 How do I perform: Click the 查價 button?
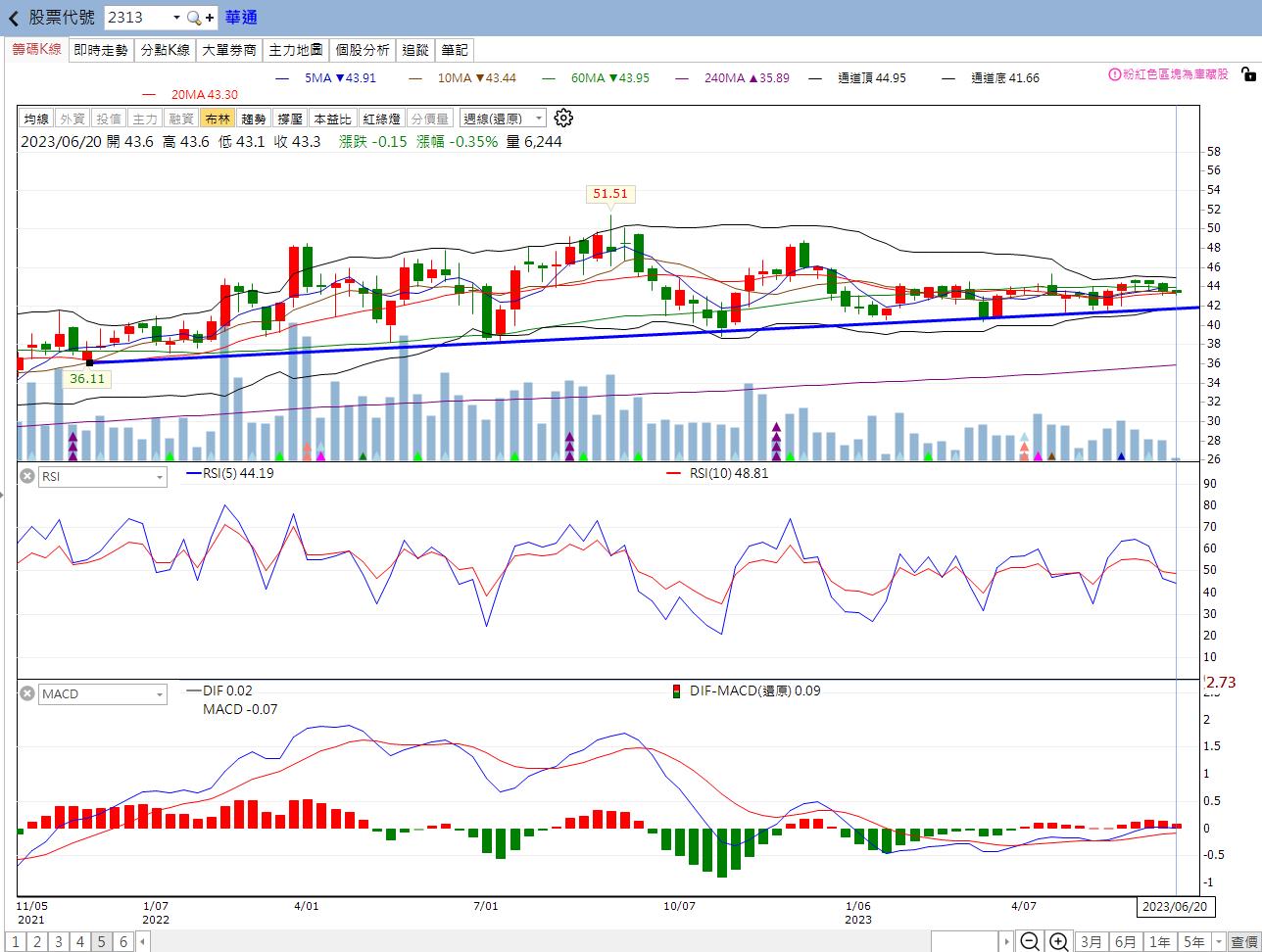coord(1244,942)
